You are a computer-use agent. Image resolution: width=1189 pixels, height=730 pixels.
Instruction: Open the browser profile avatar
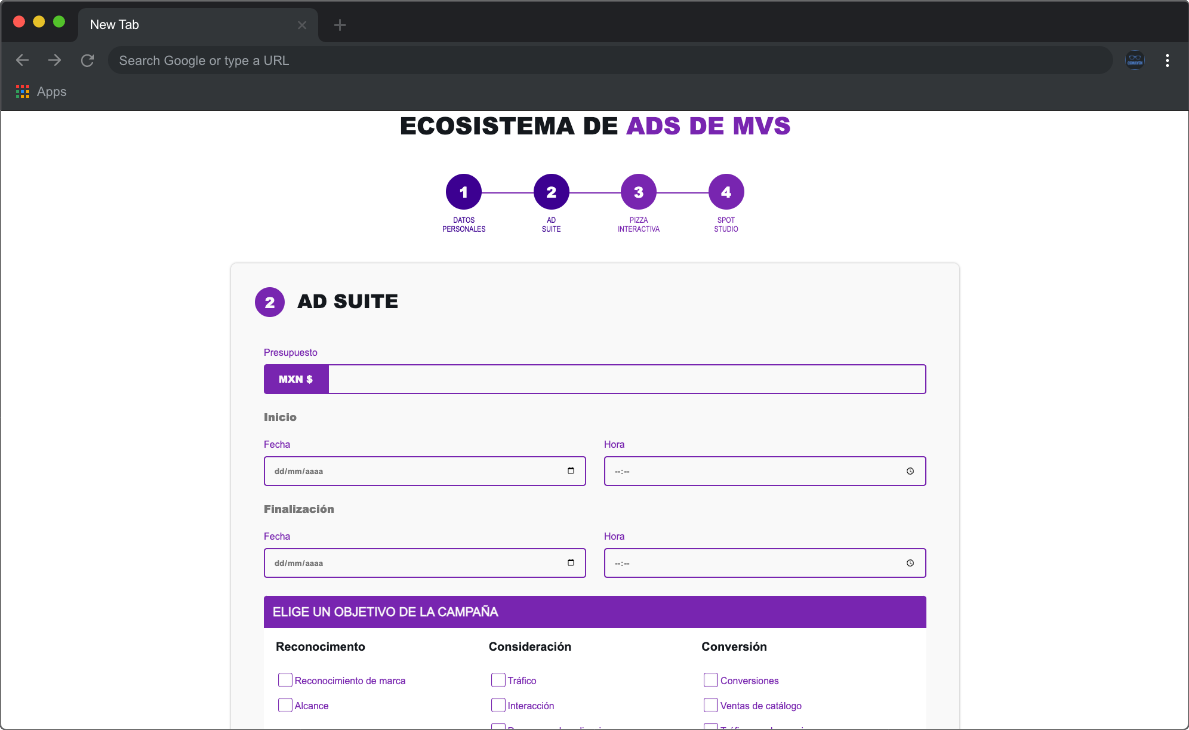pyautogui.click(x=1134, y=60)
